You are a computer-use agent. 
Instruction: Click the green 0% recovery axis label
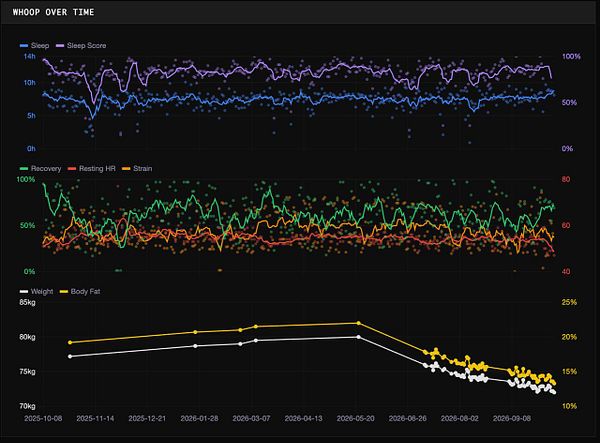point(29,272)
